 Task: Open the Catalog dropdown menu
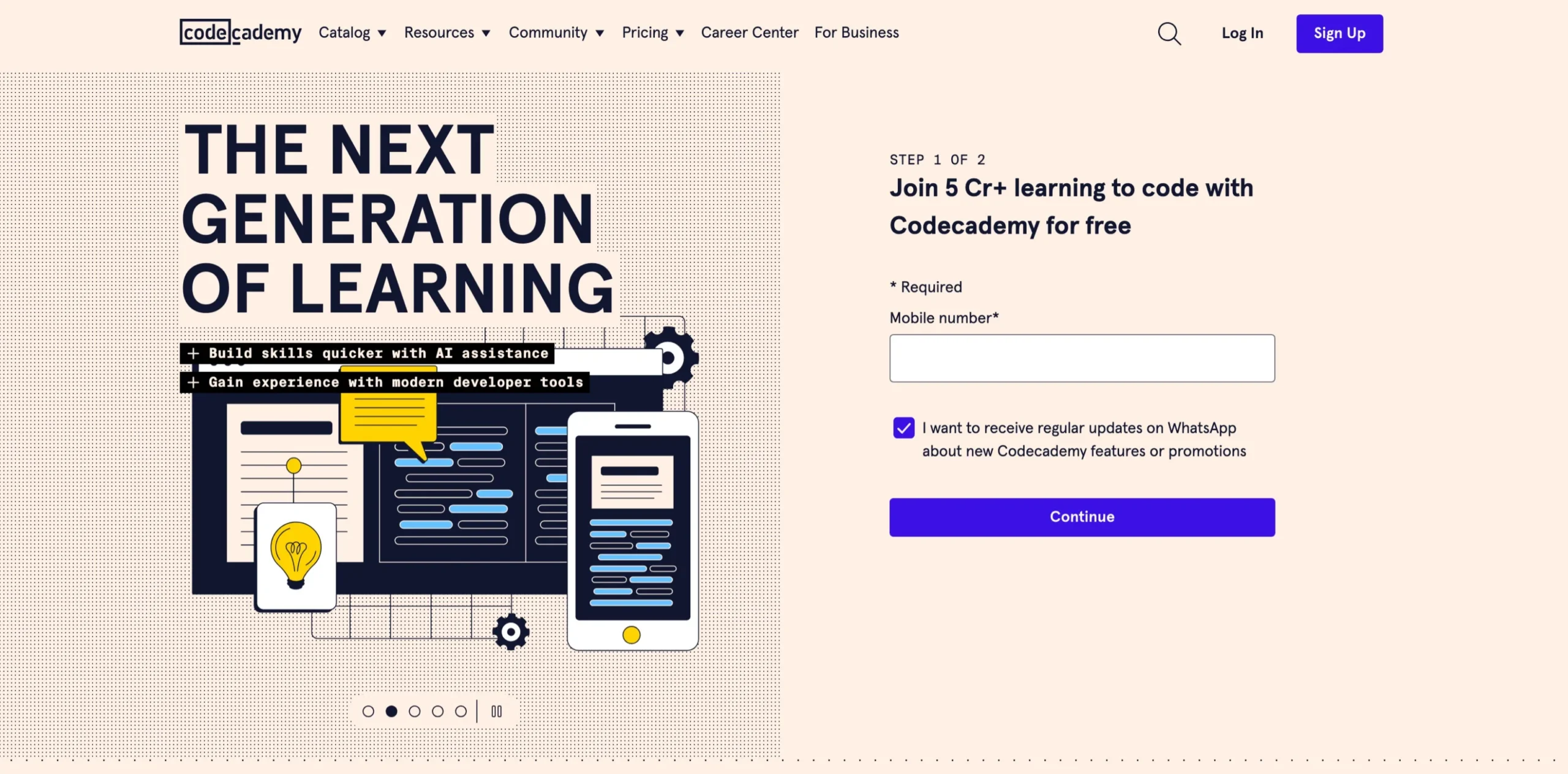pos(352,33)
